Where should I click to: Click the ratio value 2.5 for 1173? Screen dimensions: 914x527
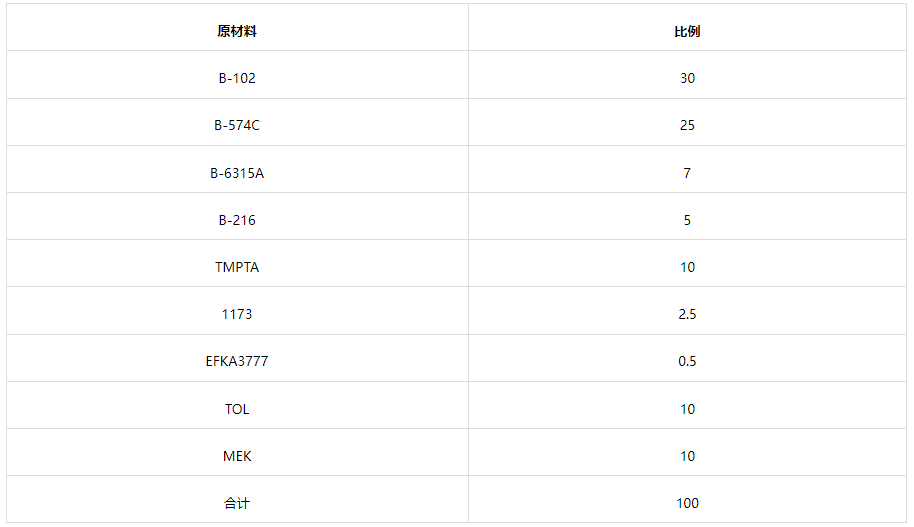(687, 314)
